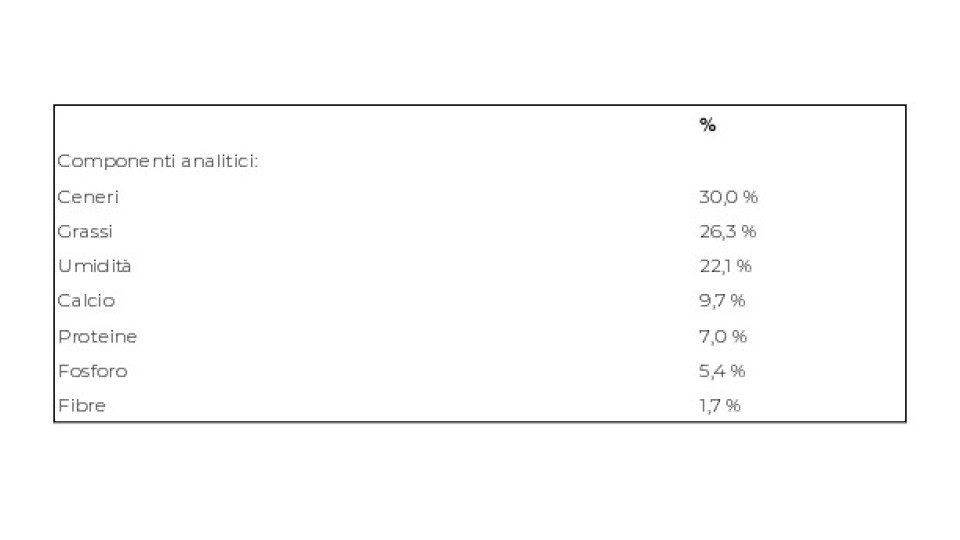Screen dimensions: 960x540
Task: Click the Ceneri row label
Action: pos(88,197)
